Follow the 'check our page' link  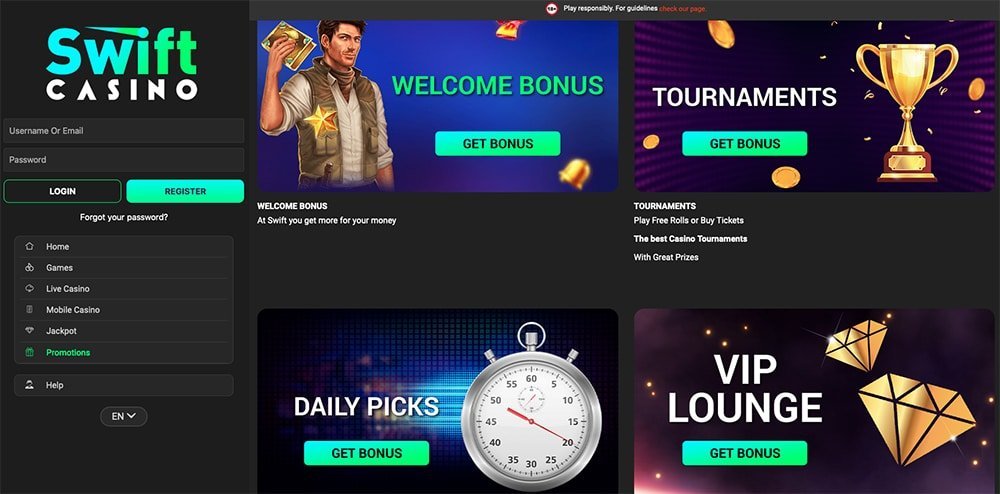click(x=682, y=9)
